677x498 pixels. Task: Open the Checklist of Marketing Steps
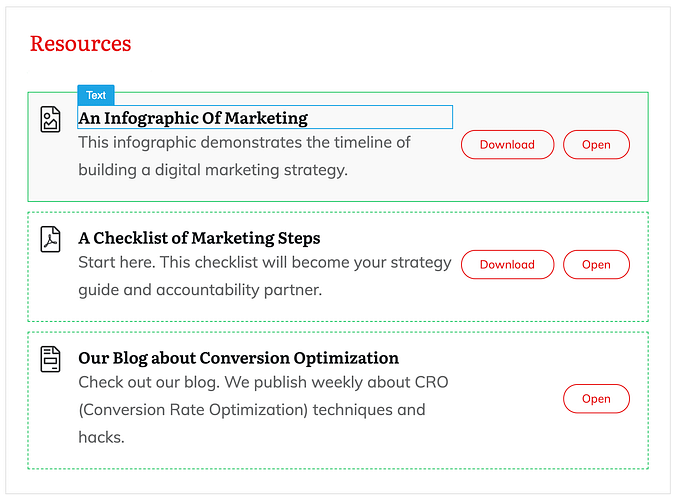[x=596, y=265]
